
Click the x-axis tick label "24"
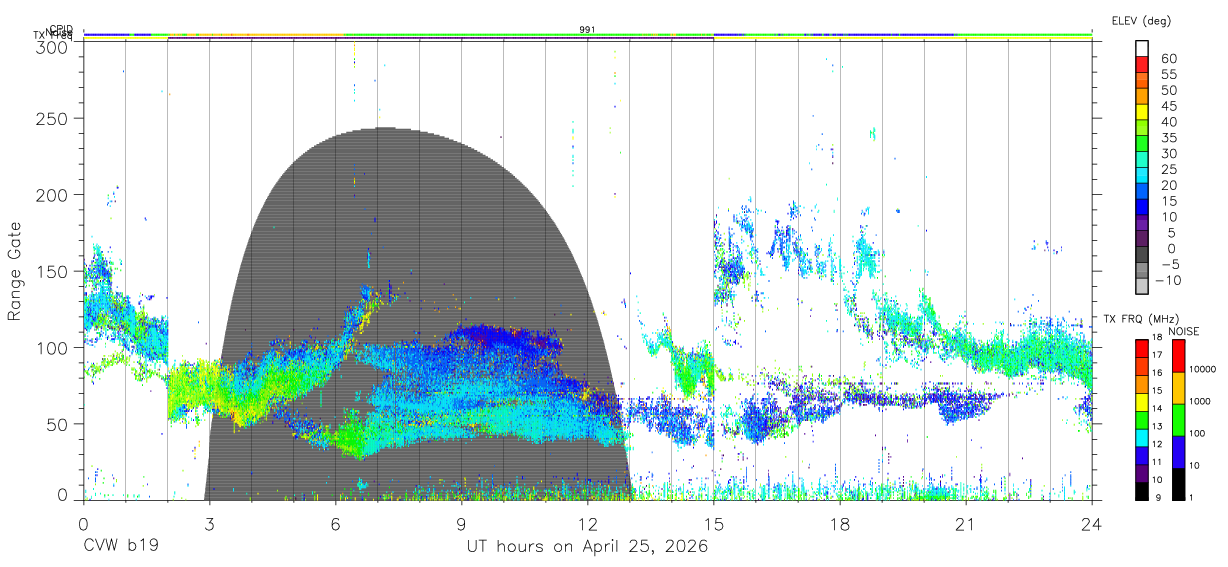1092,523
